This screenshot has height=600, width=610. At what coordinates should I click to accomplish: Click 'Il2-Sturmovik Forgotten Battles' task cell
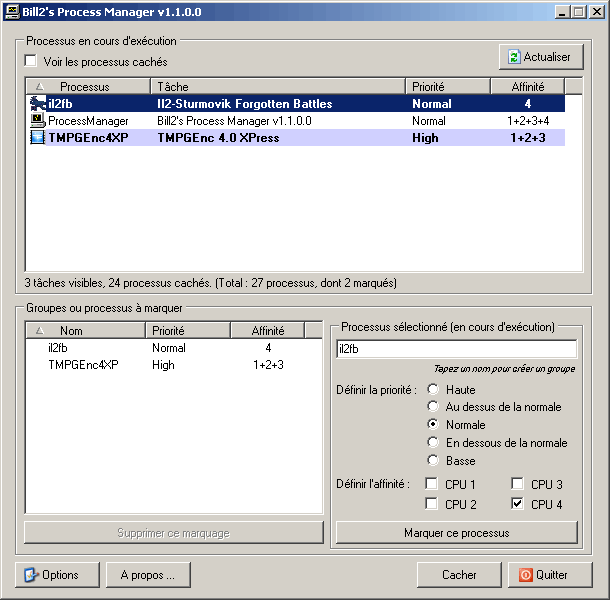point(245,104)
